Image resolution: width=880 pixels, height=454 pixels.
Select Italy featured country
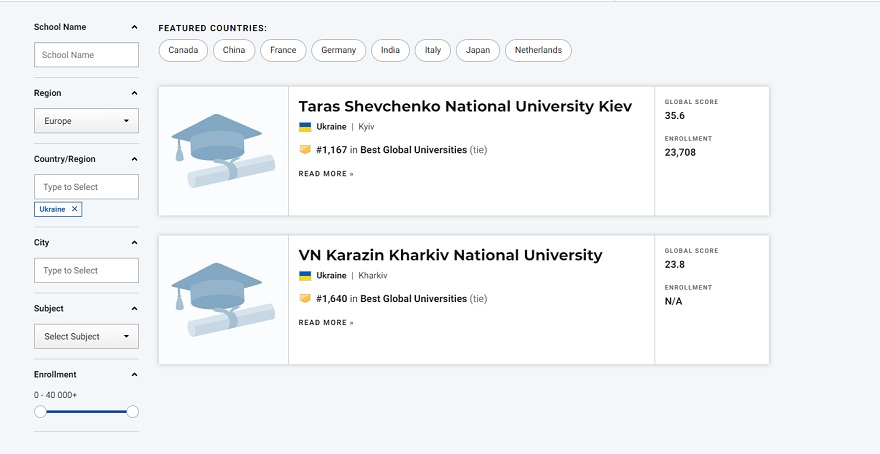433,50
